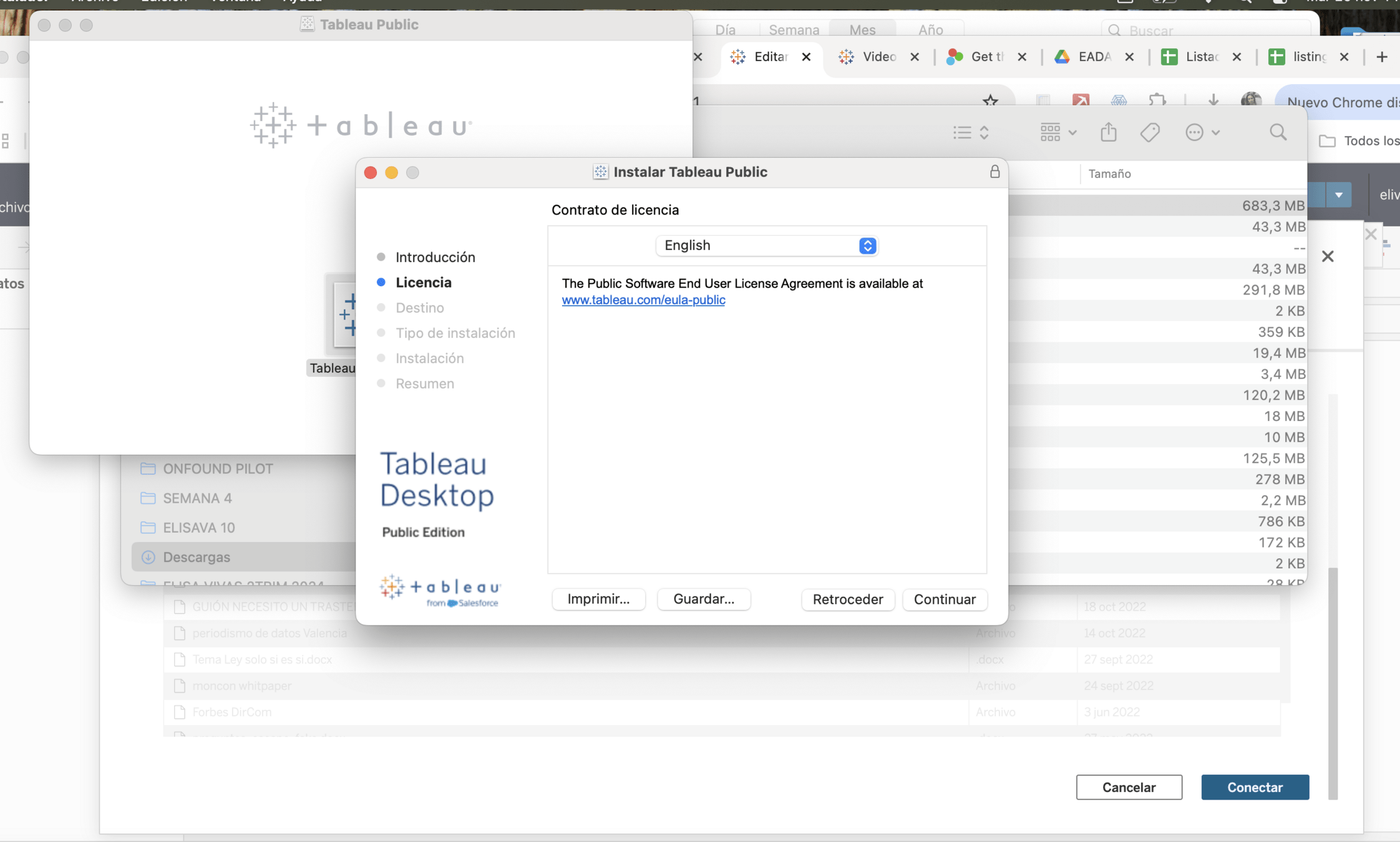Select the Descargas sidebar folder

point(197,557)
